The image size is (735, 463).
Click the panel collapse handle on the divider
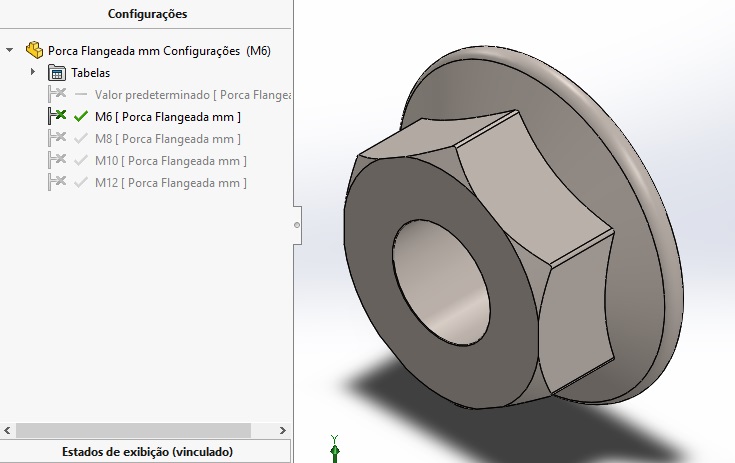tap(297, 225)
